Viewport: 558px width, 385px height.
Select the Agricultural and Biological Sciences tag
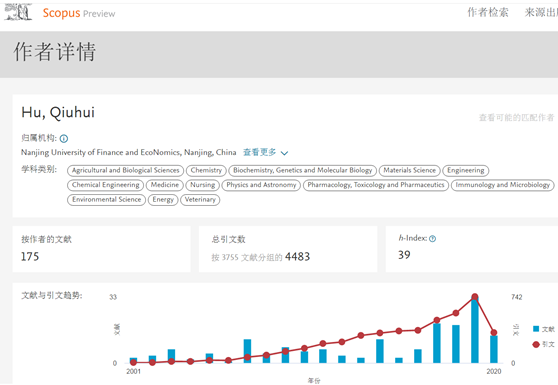(x=125, y=170)
